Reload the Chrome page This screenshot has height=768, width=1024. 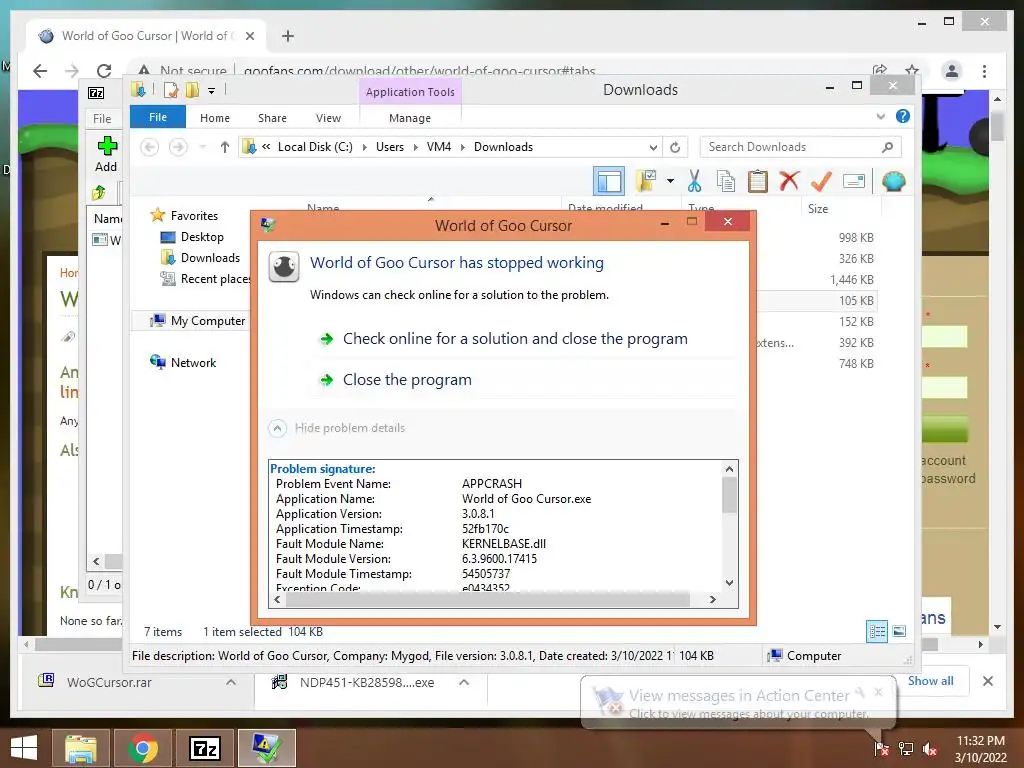(x=104, y=71)
